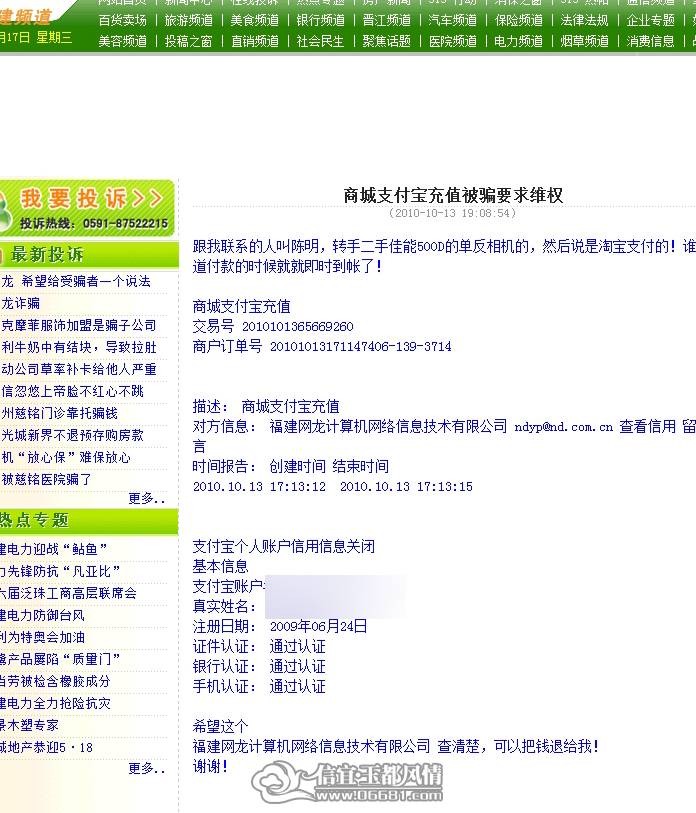This screenshot has width=696, height=813.
Task: Open the 龙诈骗 complaint link
Action: click(x=20, y=303)
